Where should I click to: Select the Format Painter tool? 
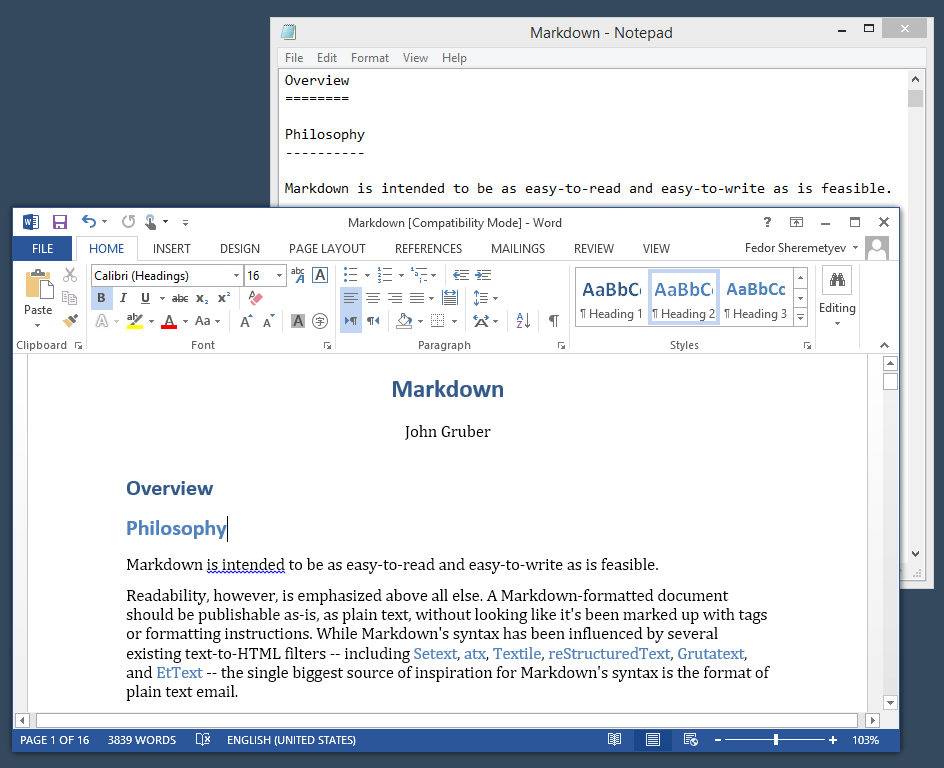(70, 320)
